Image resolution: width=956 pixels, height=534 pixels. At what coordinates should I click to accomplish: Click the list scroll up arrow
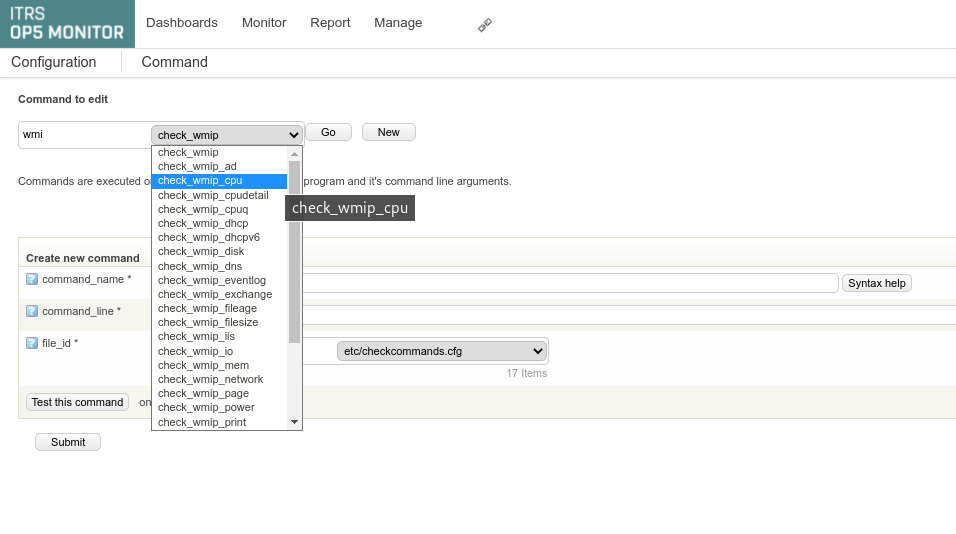click(x=294, y=154)
